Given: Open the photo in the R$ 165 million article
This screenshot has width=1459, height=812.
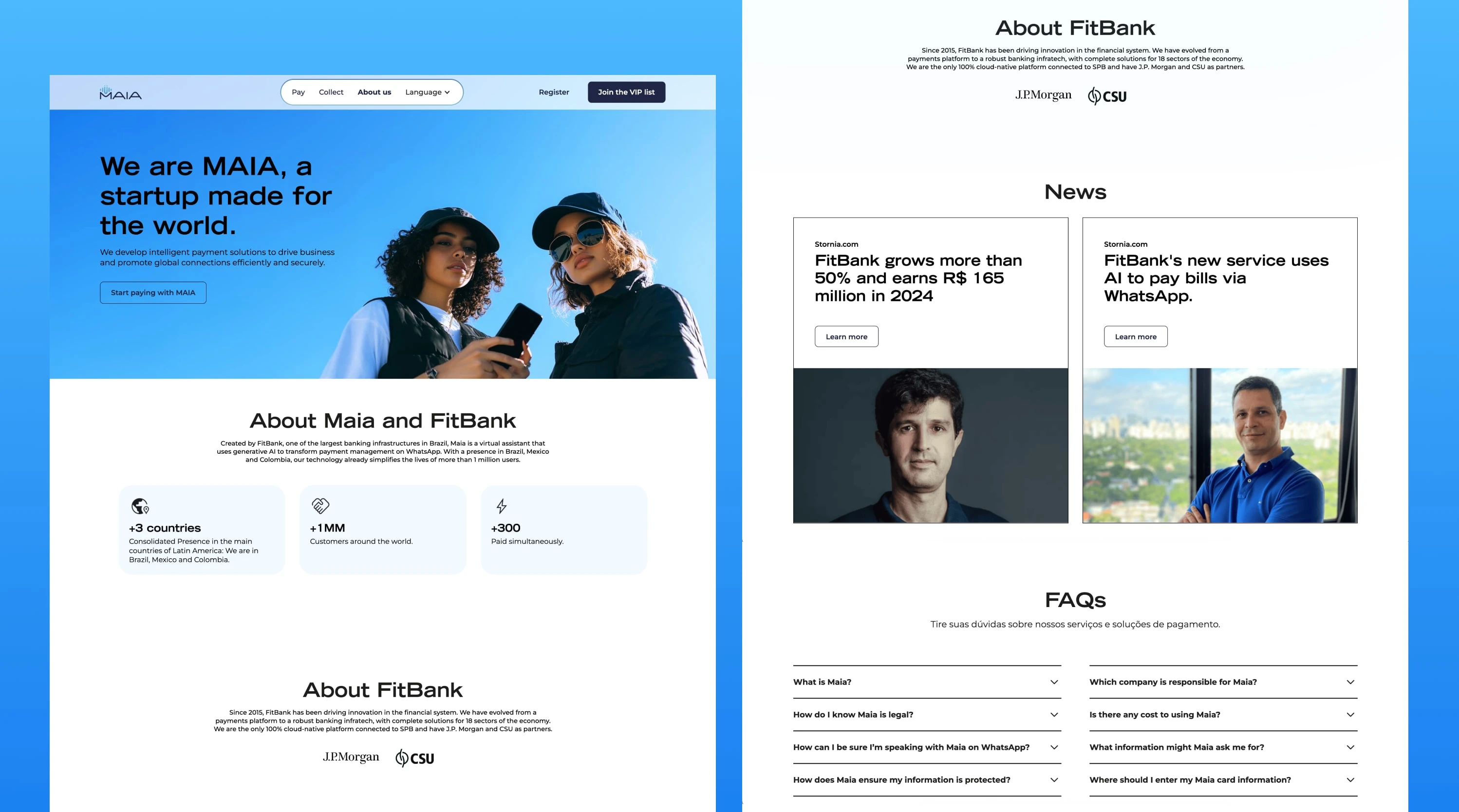Looking at the screenshot, I should 930,445.
